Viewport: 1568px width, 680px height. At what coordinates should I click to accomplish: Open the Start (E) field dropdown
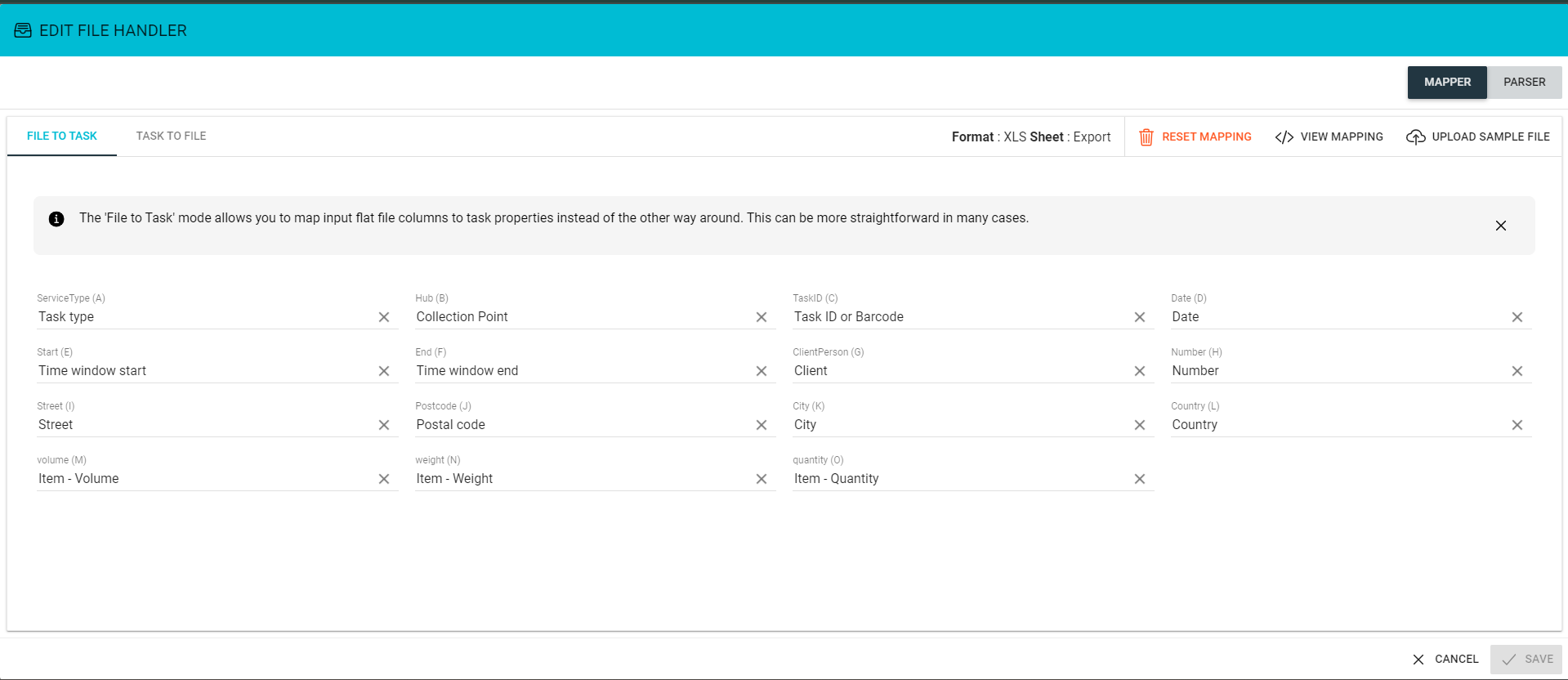point(204,371)
